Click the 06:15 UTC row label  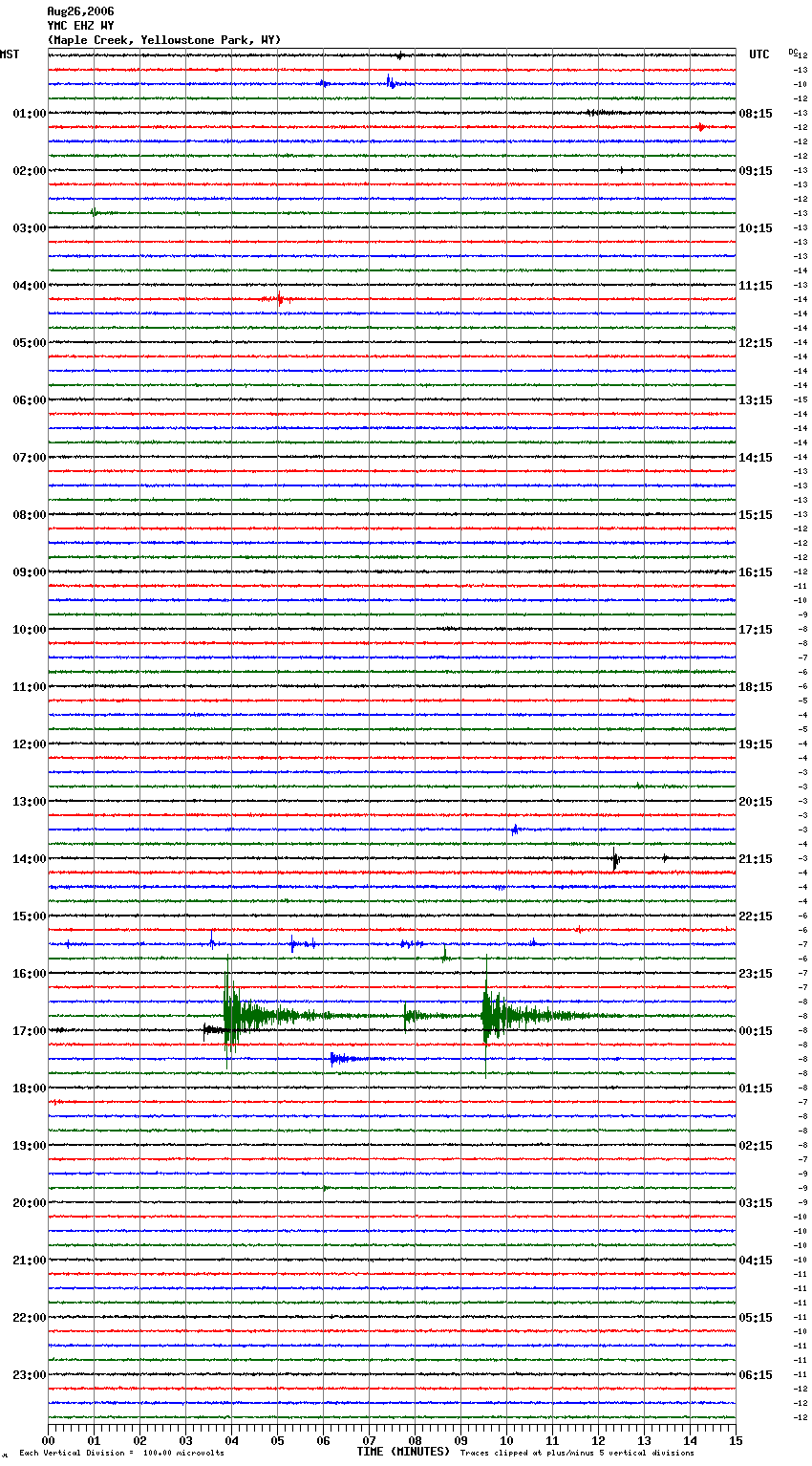click(x=756, y=1375)
